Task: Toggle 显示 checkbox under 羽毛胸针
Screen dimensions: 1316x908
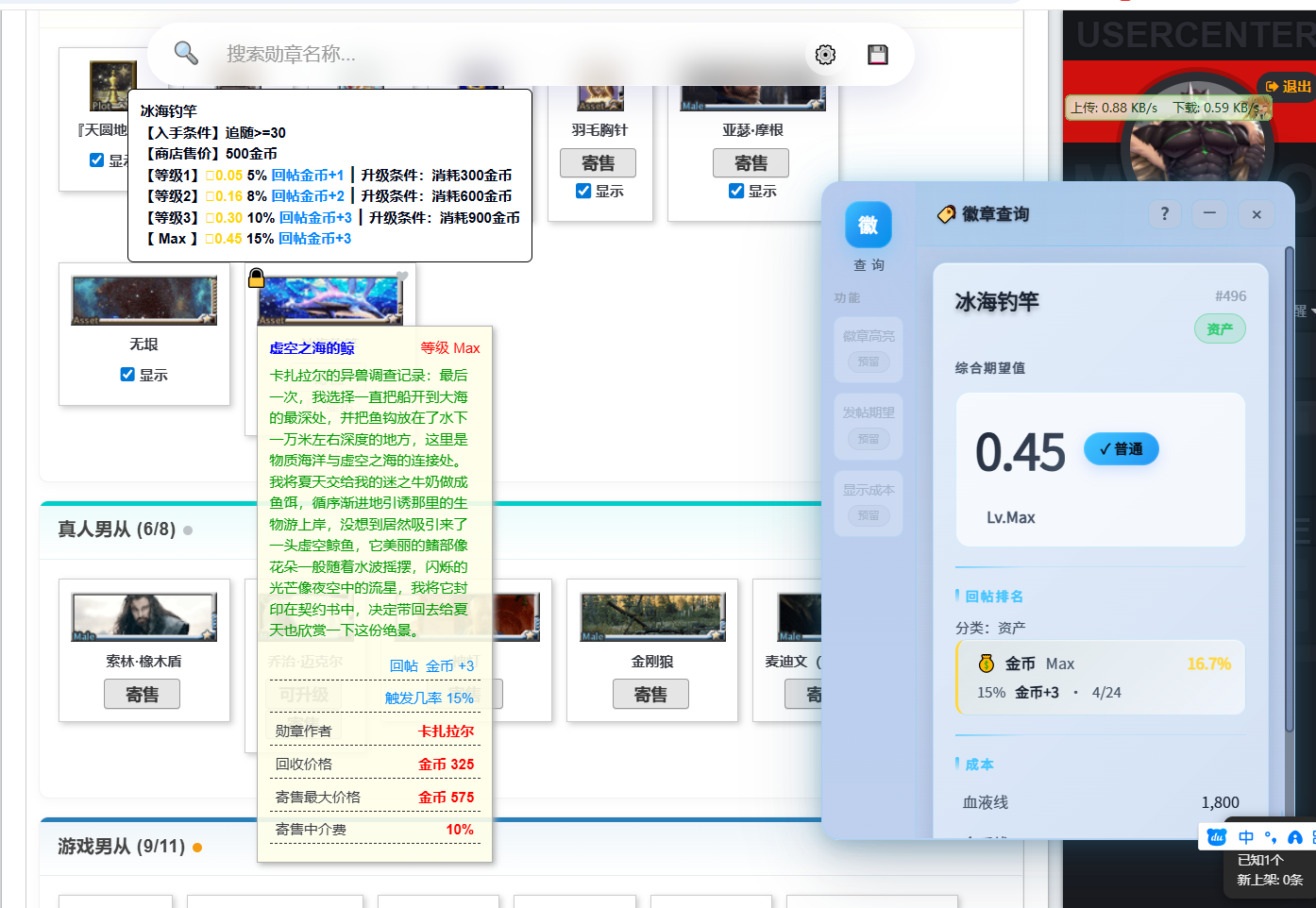Action: tap(583, 191)
